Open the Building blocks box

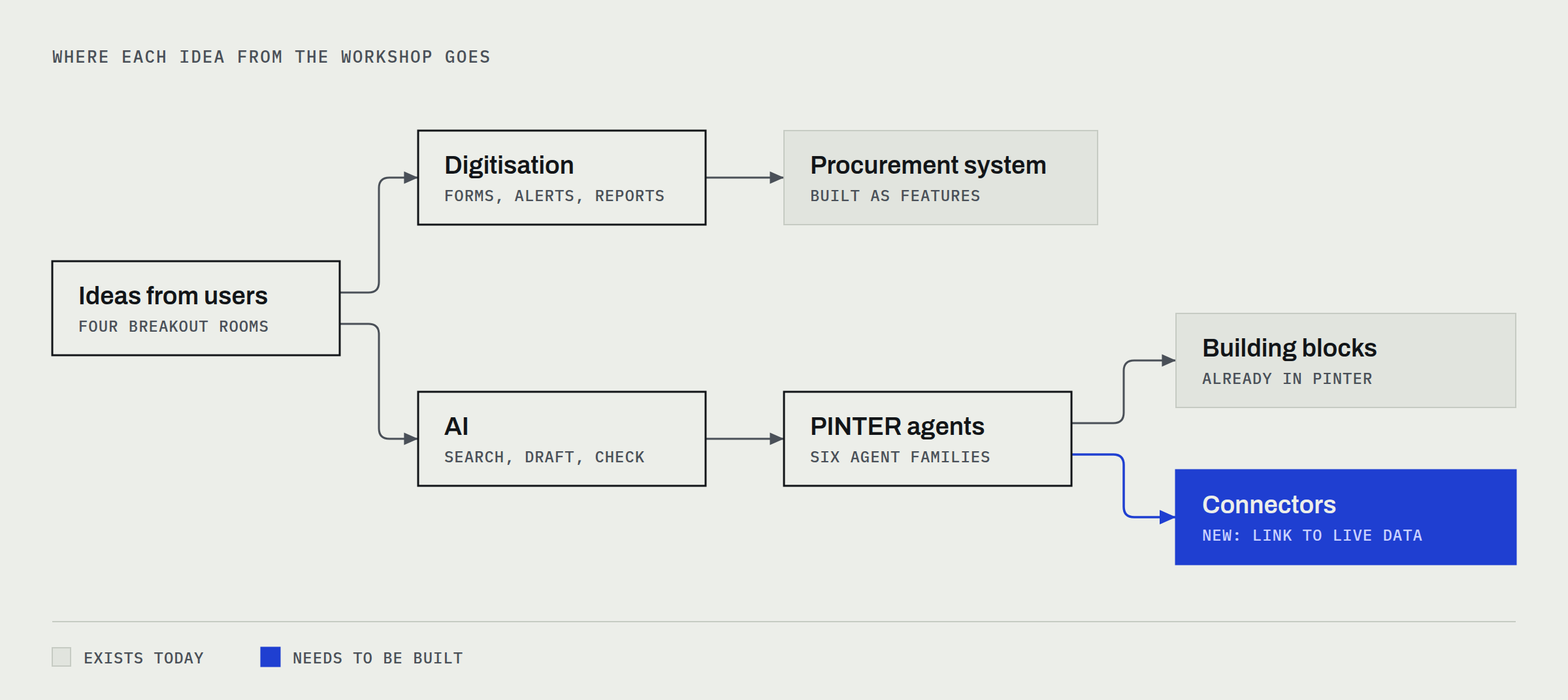coord(1346,360)
